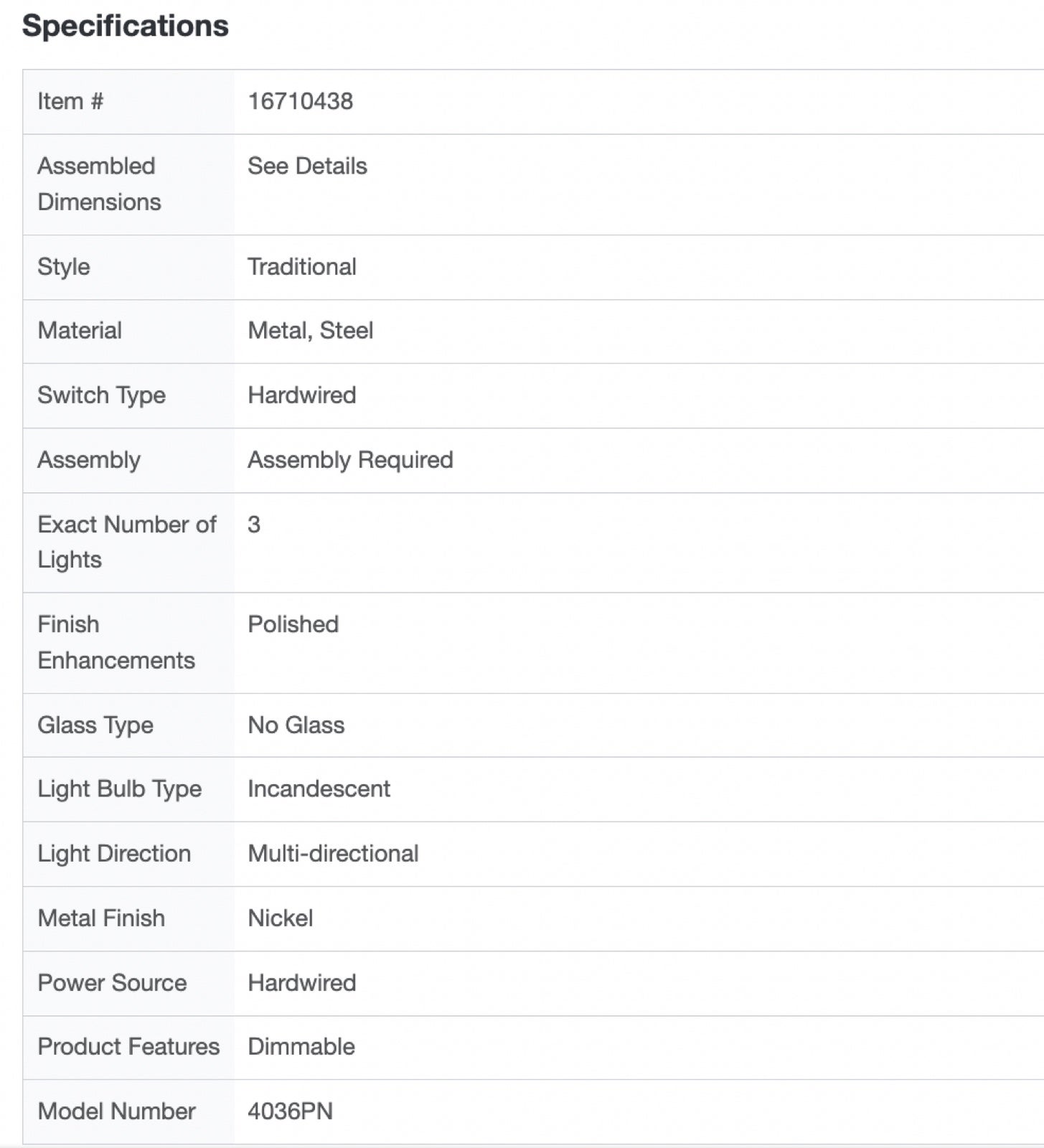This screenshot has width=1044, height=1148.
Task: Click the Incandescent bulb type value
Action: point(319,789)
